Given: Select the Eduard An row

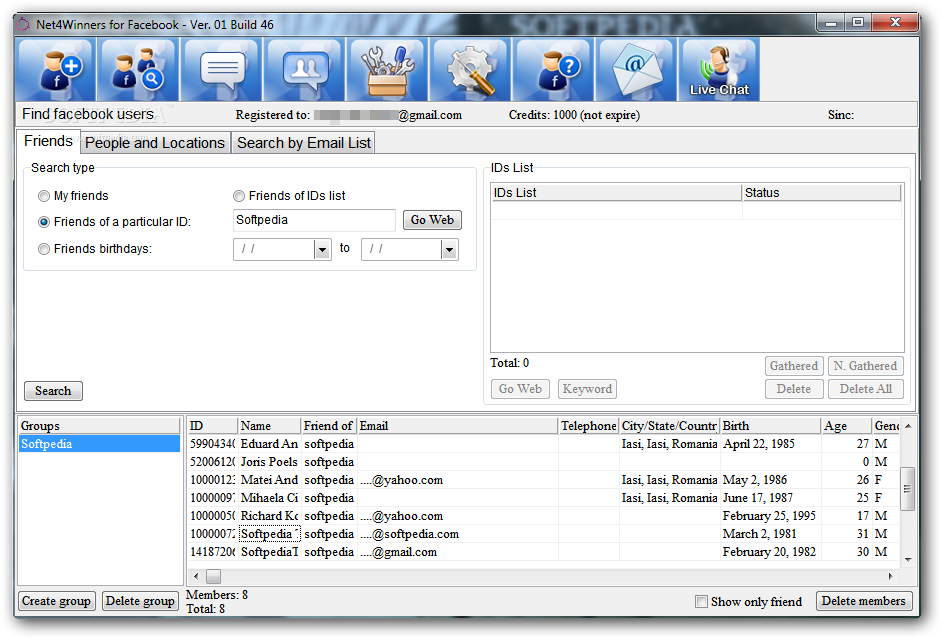Looking at the screenshot, I should pos(544,444).
